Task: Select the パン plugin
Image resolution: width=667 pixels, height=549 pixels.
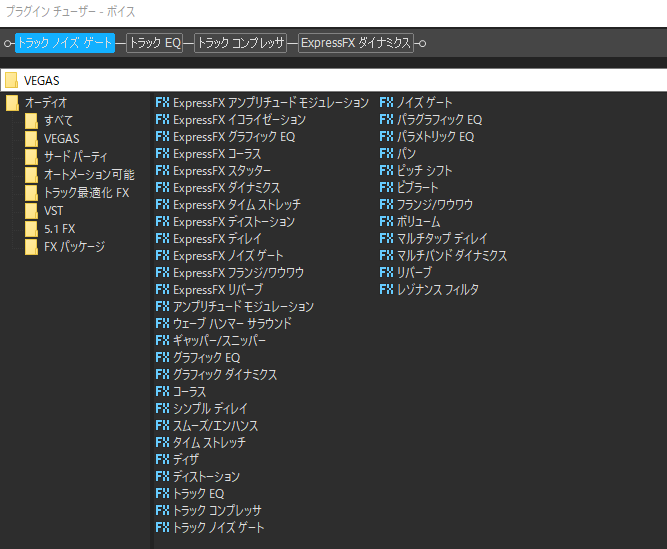Action: tap(398, 154)
